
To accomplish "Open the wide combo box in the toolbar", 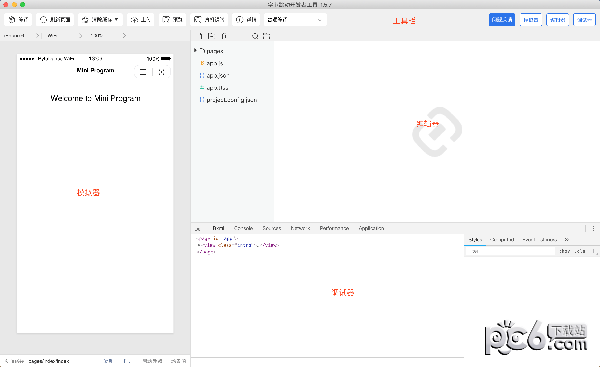I will (x=295, y=20).
